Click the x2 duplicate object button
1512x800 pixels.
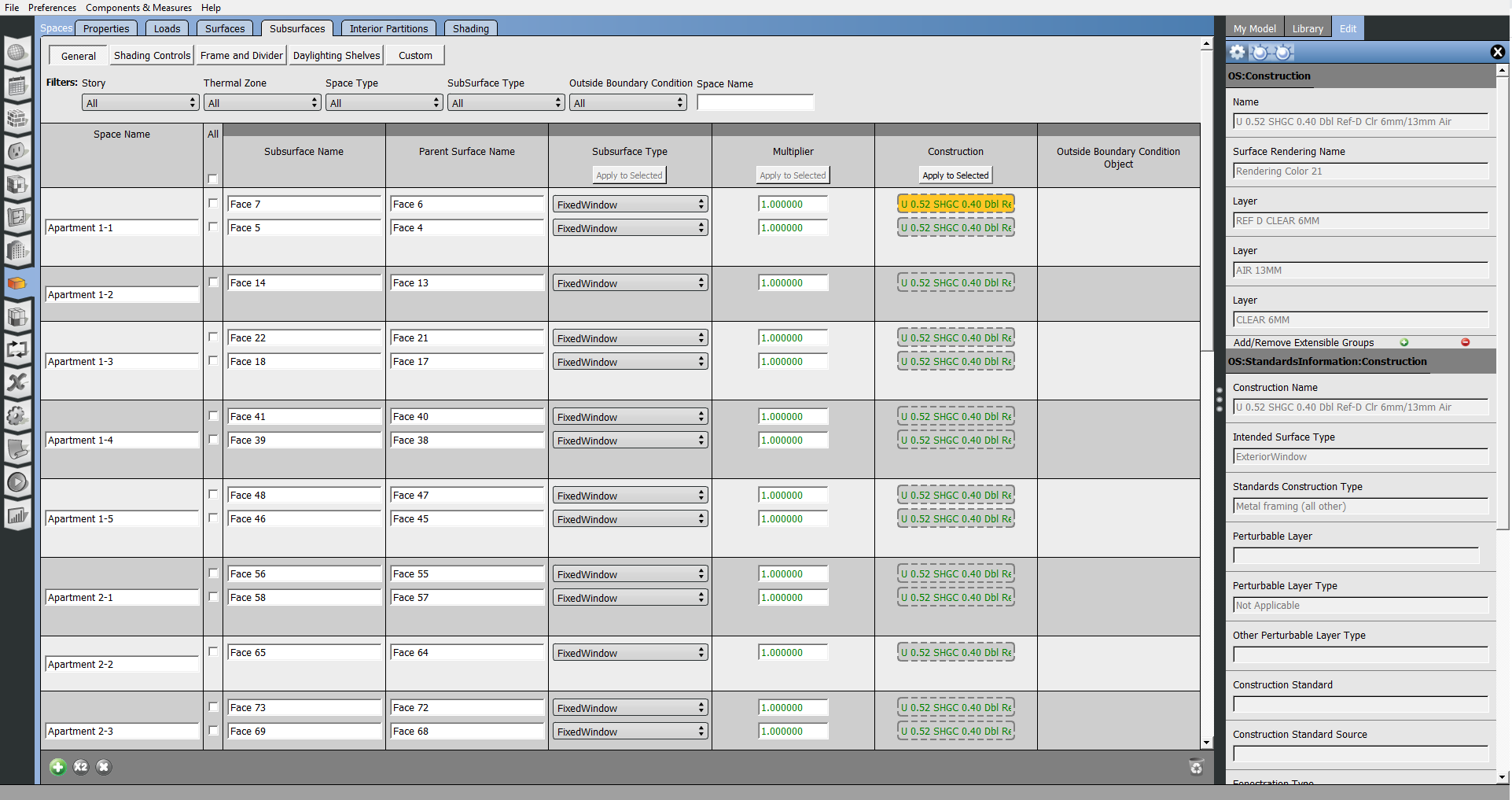(81, 767)
